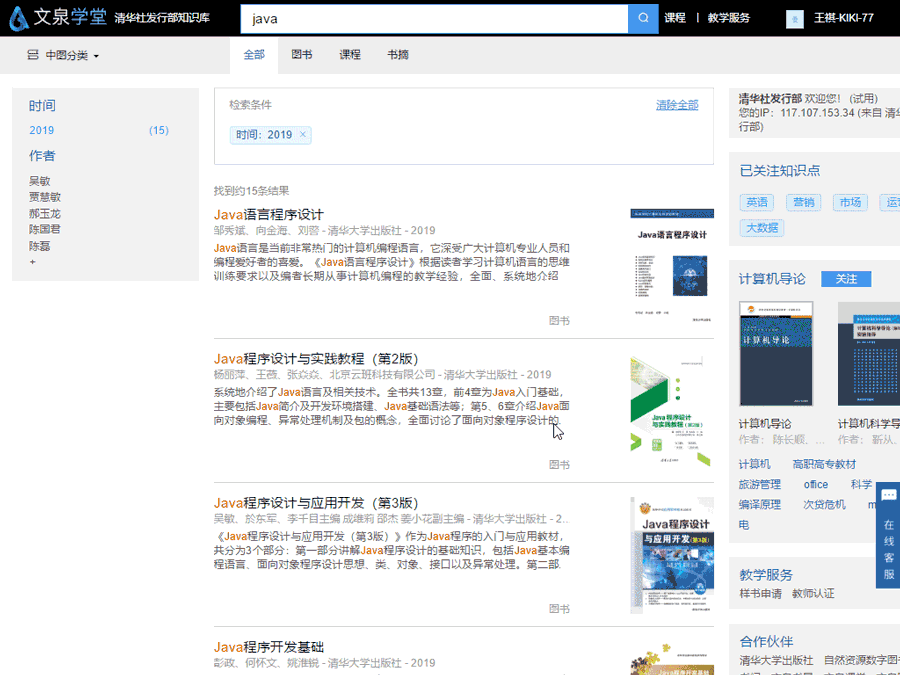The width and height of the screenshot is (900, 675).
Task: Open the 中图分类 dropdown
Action: click(63, 55)
